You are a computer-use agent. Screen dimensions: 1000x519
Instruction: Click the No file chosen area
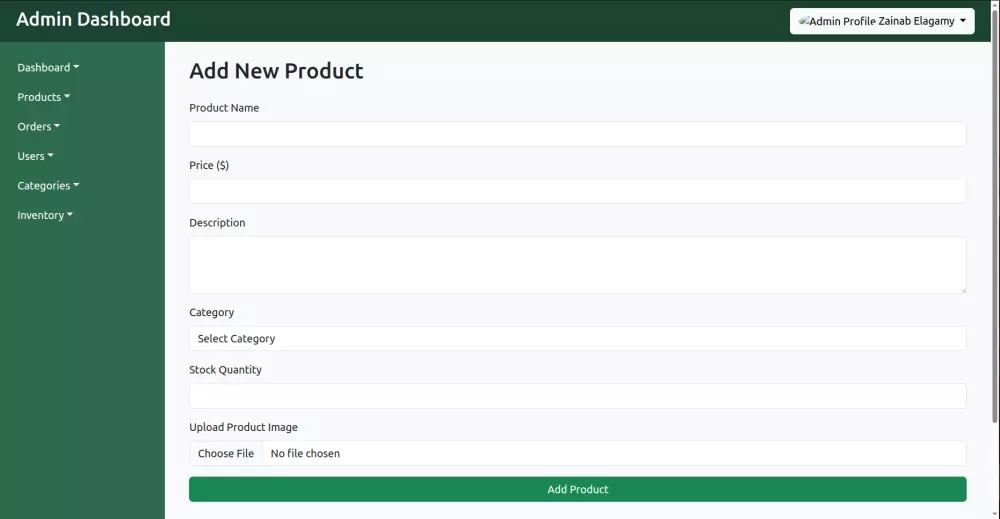306,454
